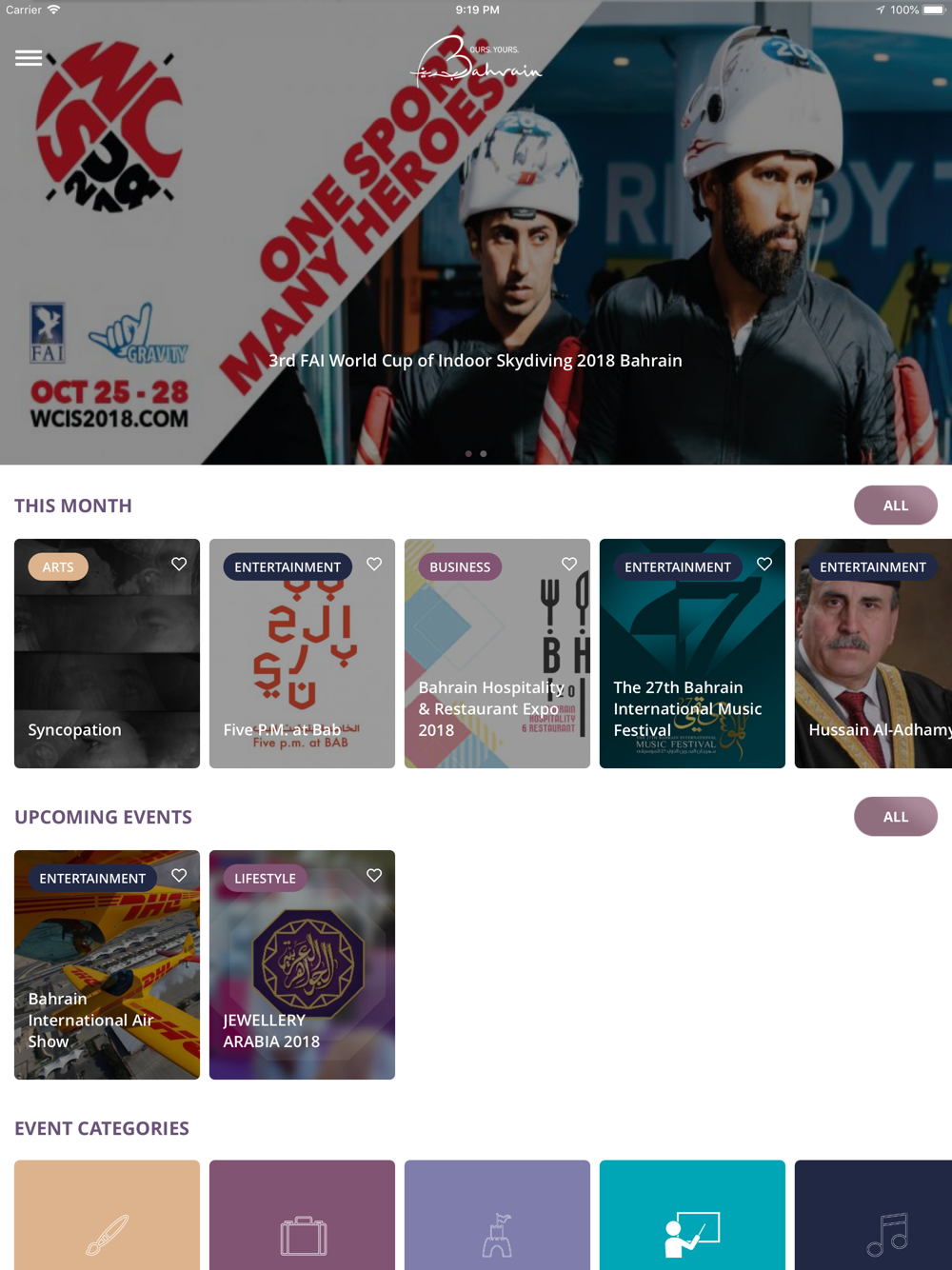952x1270 pixels.
Task: Show all Upcoming Events
Action: coord(896,816)
